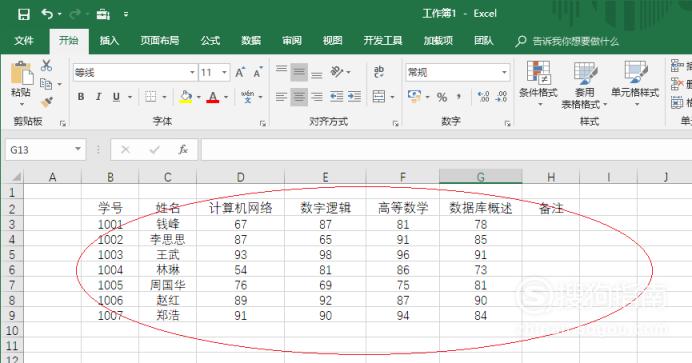692x363 pixels.
Task: Expand the fill color dropdown arrow
Action: tap(199, 97)
